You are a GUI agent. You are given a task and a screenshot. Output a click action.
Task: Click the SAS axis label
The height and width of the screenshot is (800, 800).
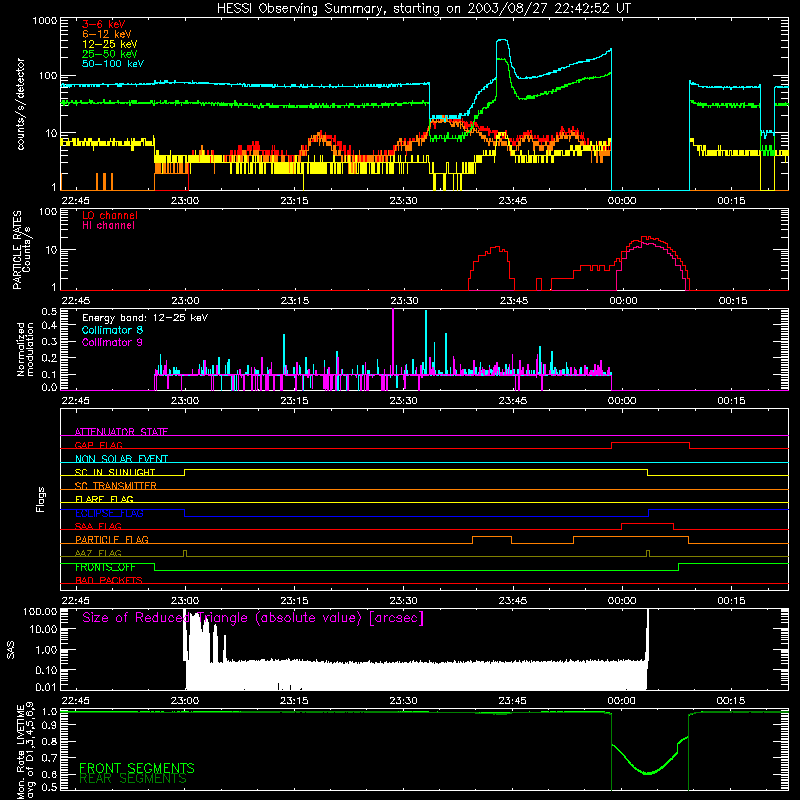(10, 649)
